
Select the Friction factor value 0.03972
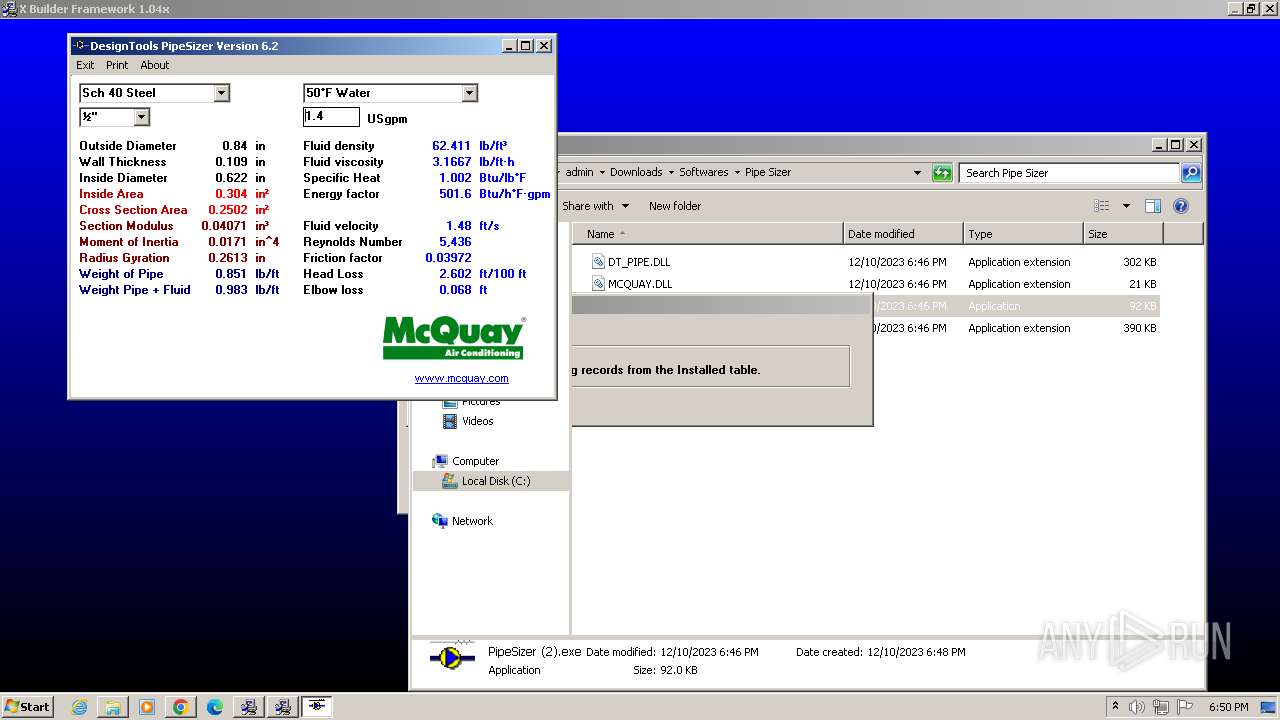tap(448, 258)
